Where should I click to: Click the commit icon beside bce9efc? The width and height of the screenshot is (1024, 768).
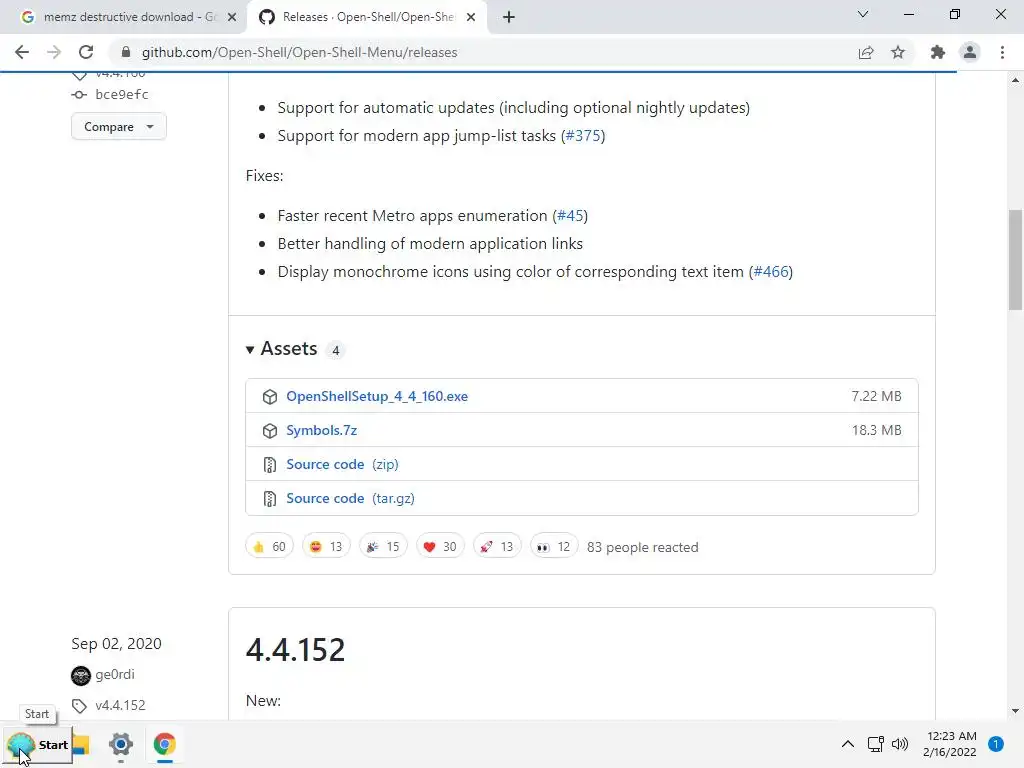pos(79,95)
